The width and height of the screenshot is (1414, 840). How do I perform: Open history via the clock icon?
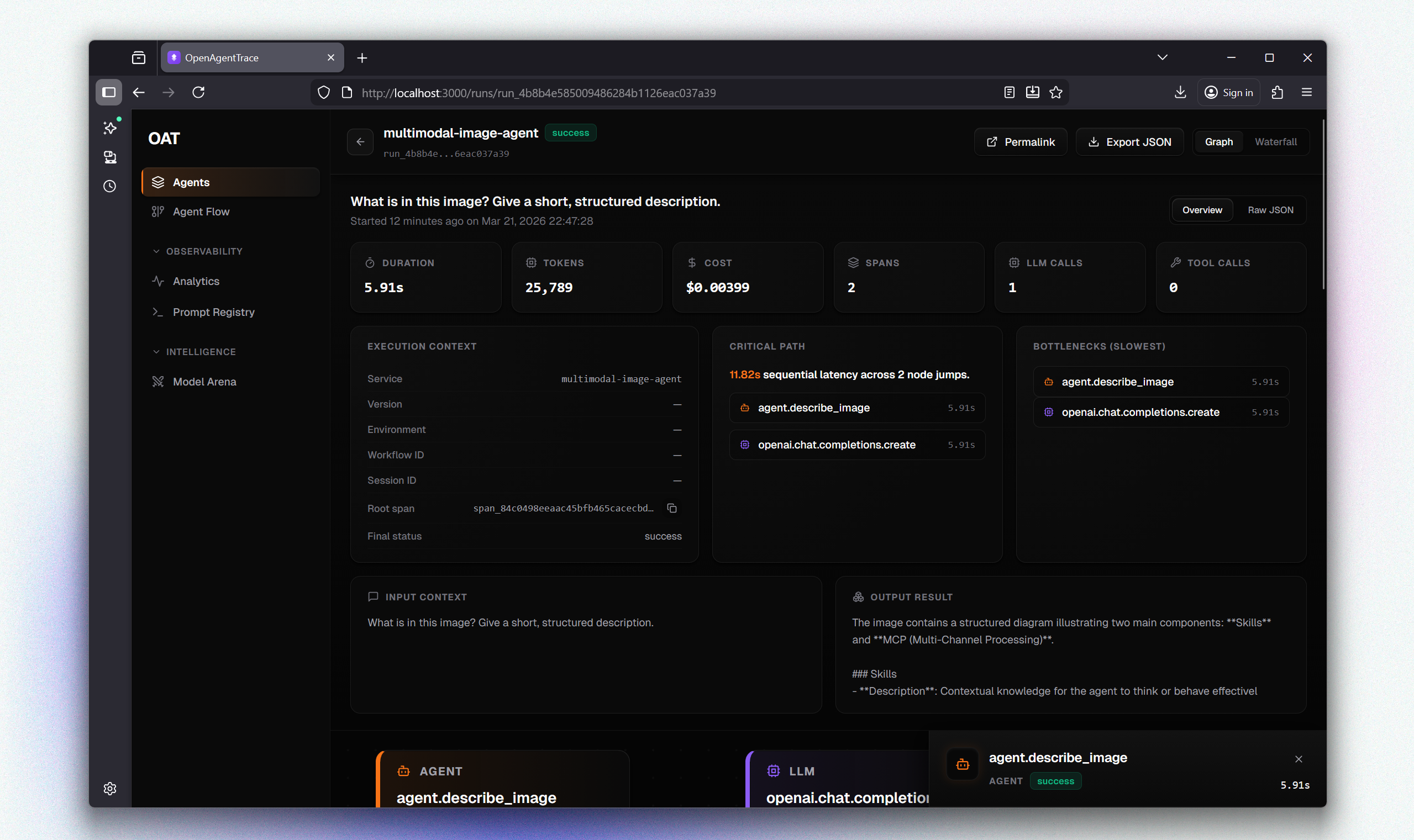coord(110,186)
